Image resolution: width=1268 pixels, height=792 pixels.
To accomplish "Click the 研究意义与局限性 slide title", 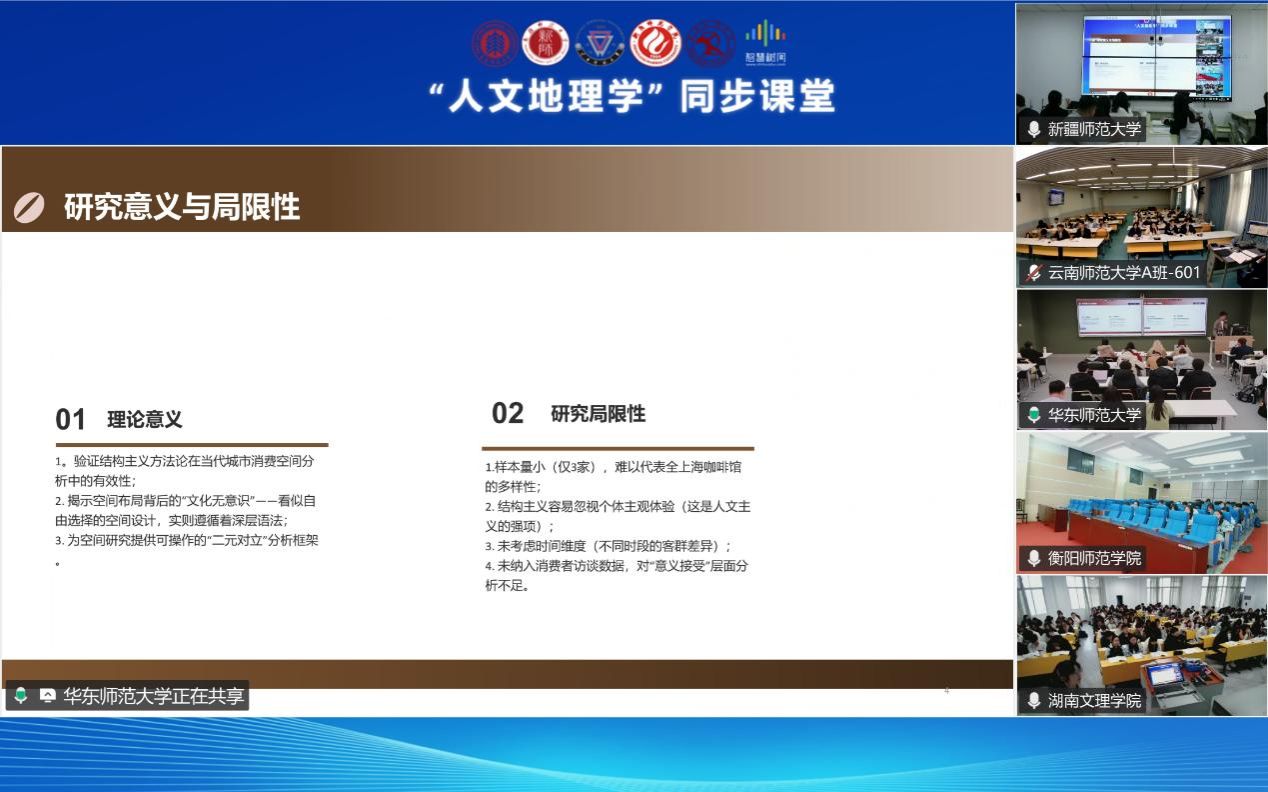I will (x=182, y=207).
